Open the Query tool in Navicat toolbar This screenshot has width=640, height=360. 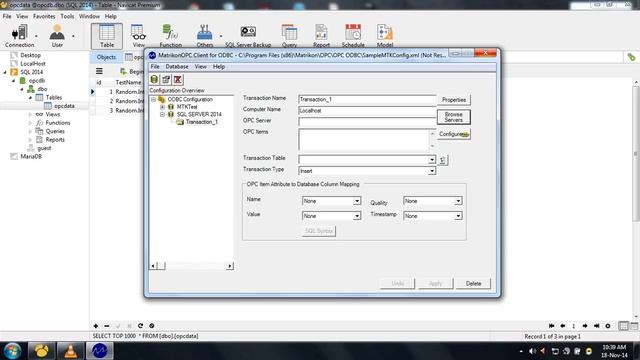pyautogui.click(x=289, y=36)
